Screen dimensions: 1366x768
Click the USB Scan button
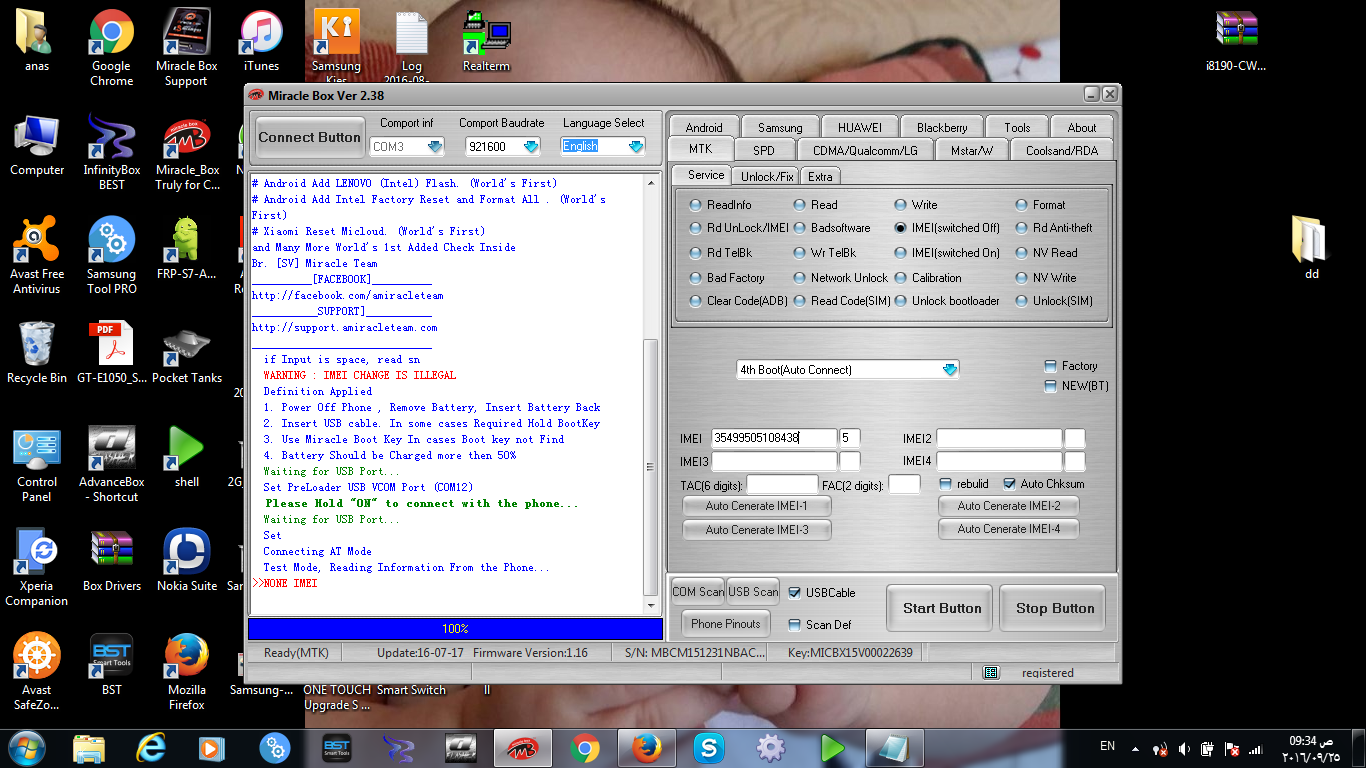tap(753, 592)
